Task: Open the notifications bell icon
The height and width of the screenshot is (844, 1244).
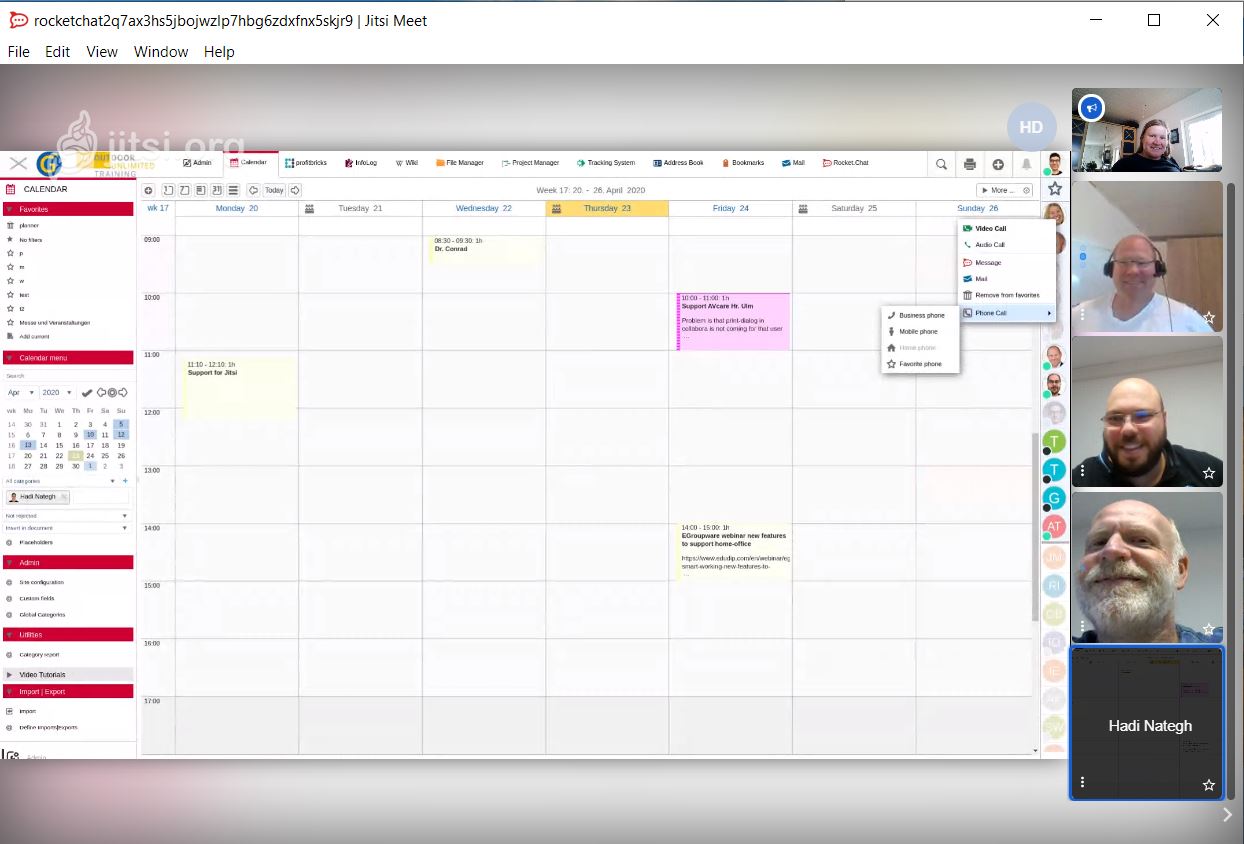Action: 1026,164
